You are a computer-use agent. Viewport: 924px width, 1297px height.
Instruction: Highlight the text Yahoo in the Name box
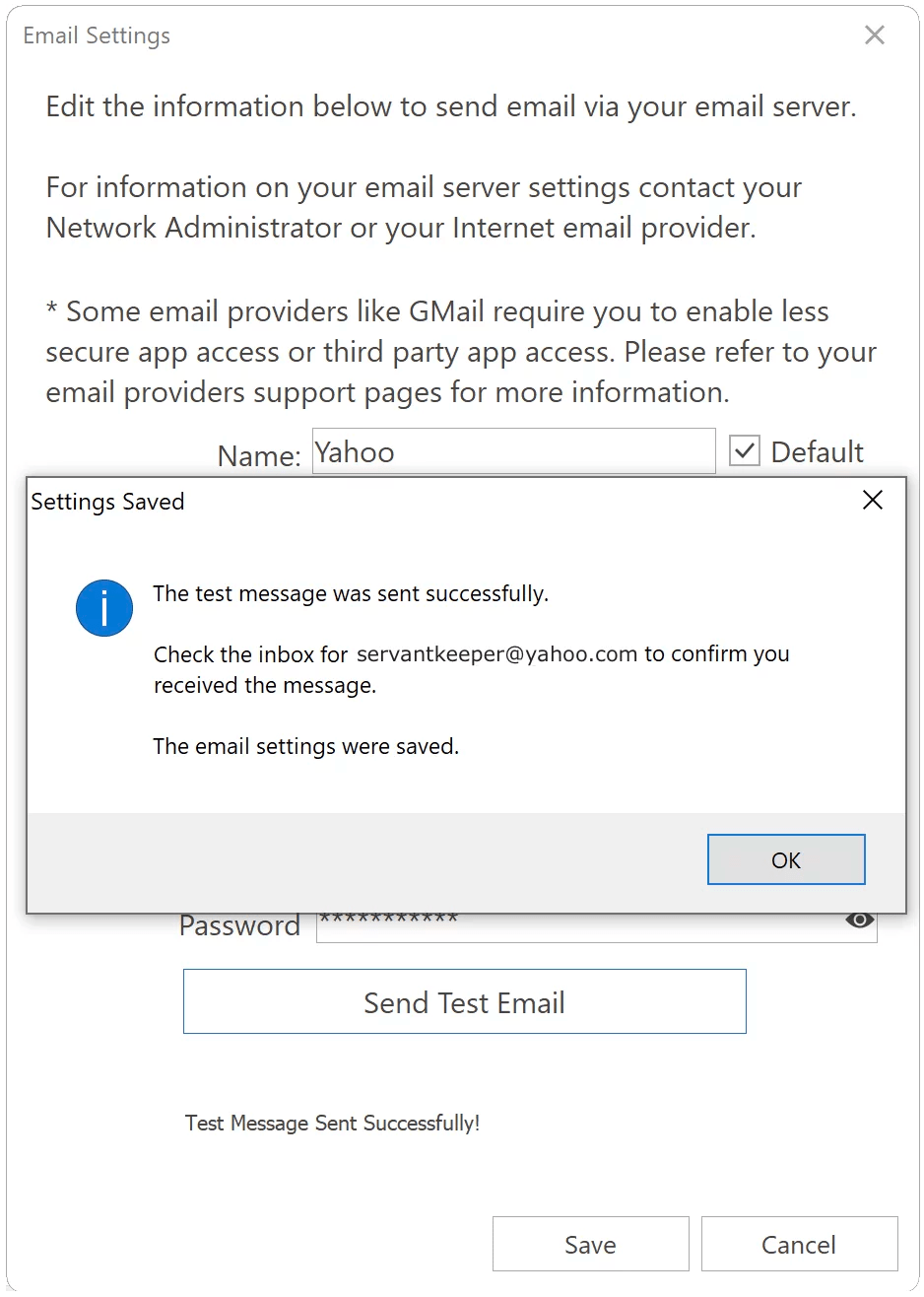355,450
